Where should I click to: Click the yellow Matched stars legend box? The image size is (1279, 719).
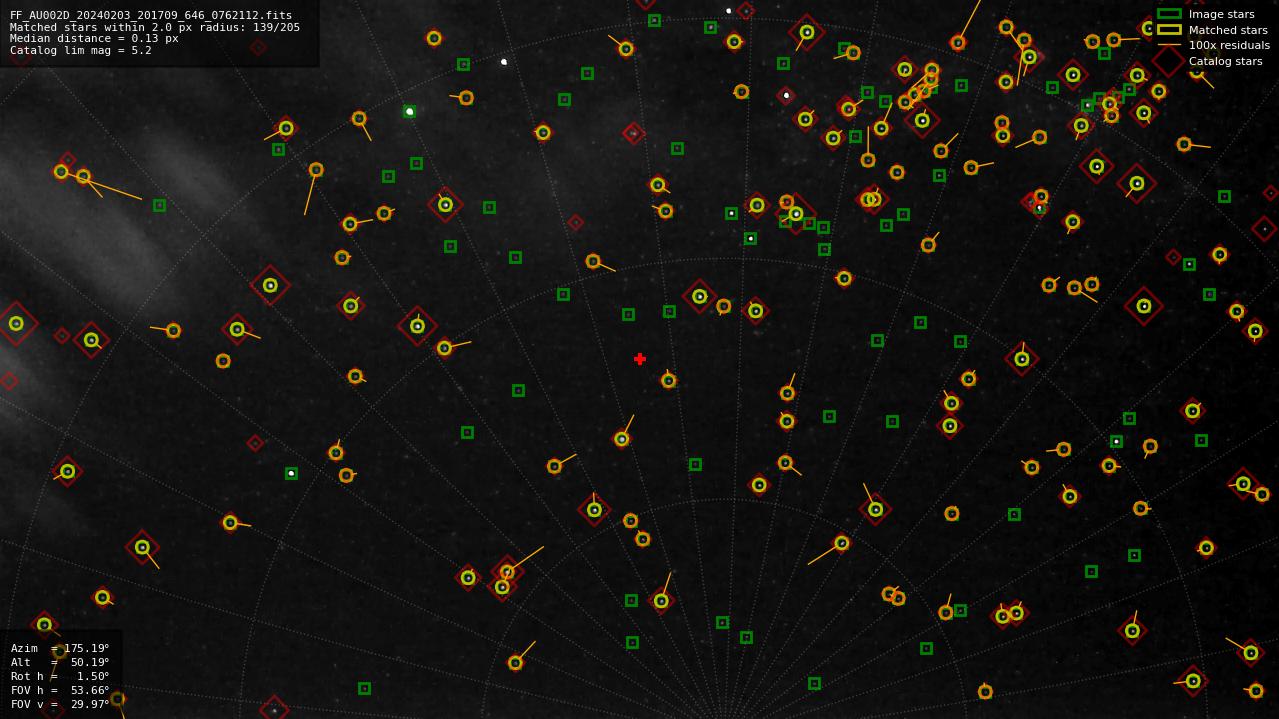point(1169,30)
